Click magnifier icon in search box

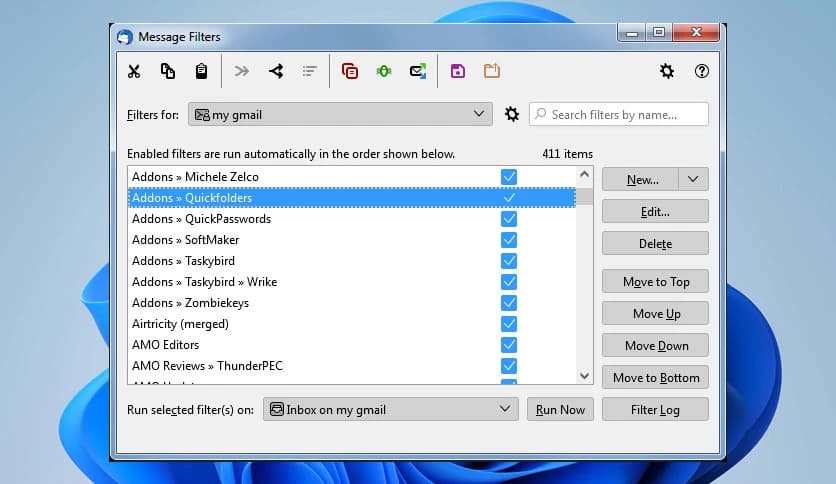541,114
